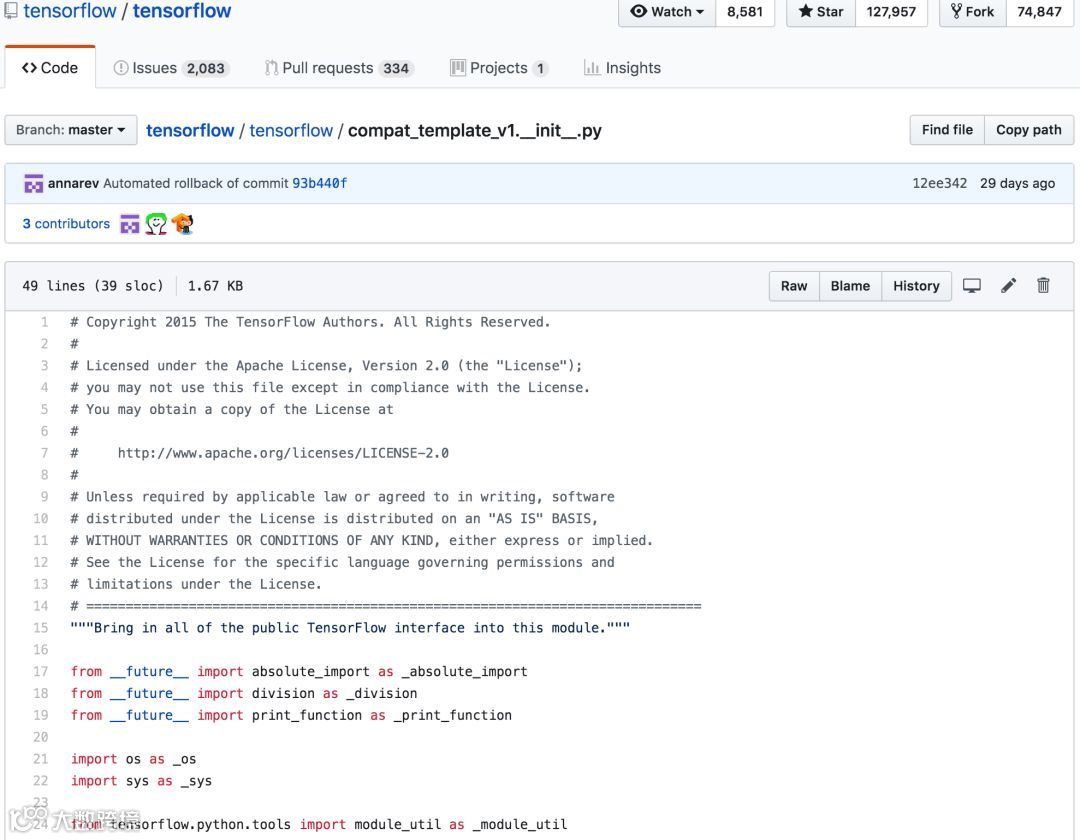Click the Copy path button
Screen dimensions: 1080x840
click(x=1029, y=130)
